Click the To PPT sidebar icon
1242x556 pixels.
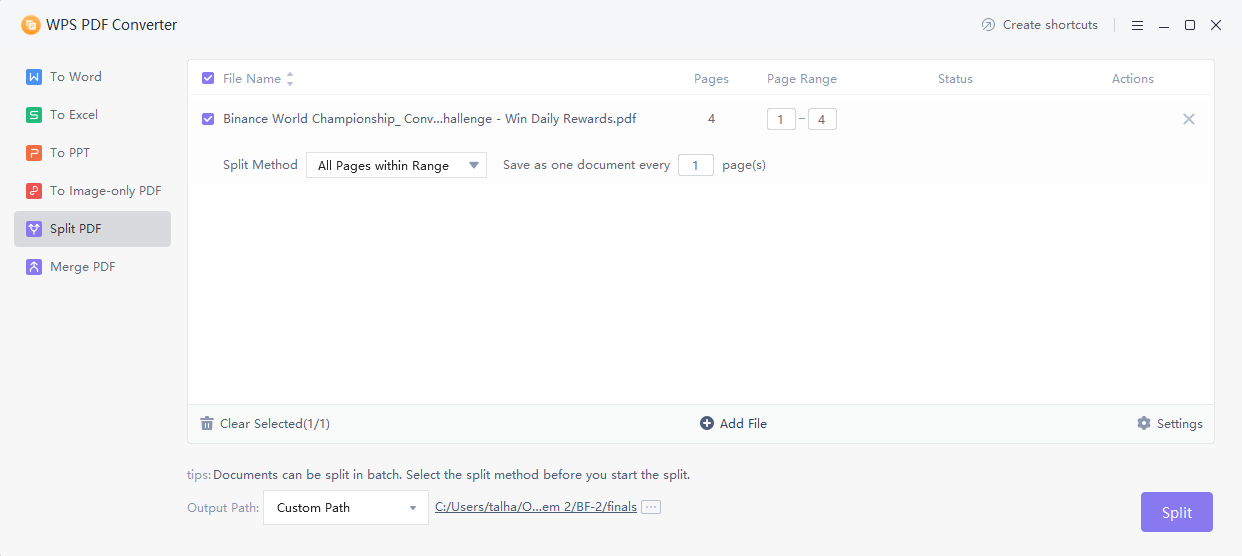click(34, 153)
